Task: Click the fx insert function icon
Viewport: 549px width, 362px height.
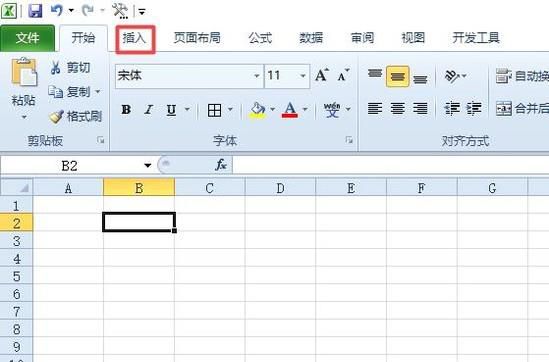Action: pos(221,164)
